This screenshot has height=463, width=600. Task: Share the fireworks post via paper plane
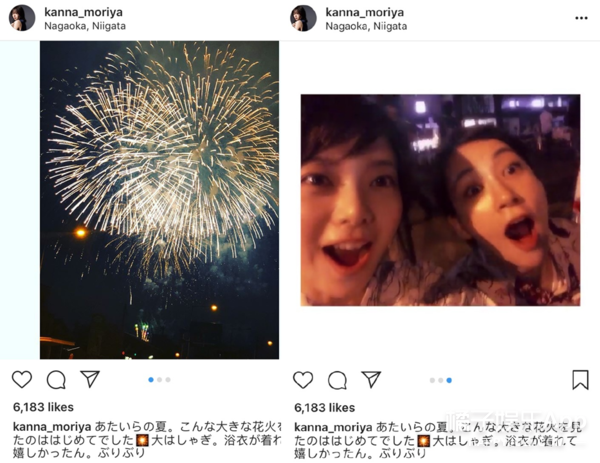click(90, 379)
